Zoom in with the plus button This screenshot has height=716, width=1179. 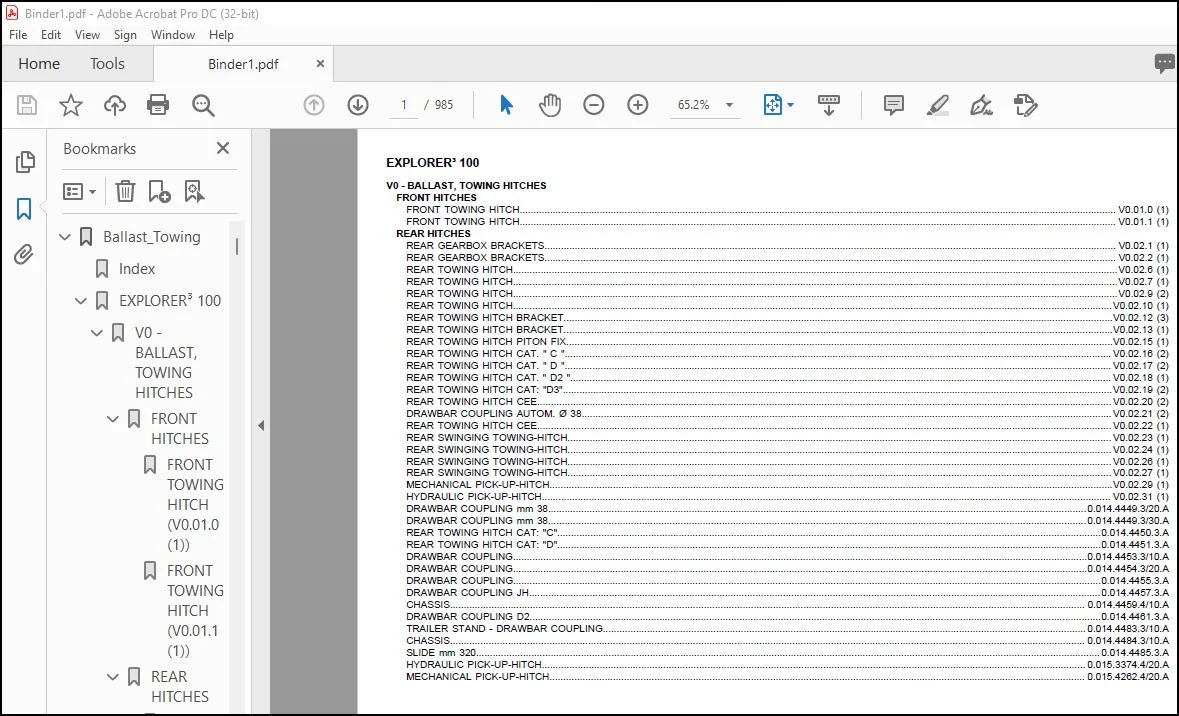click(638, 105)
